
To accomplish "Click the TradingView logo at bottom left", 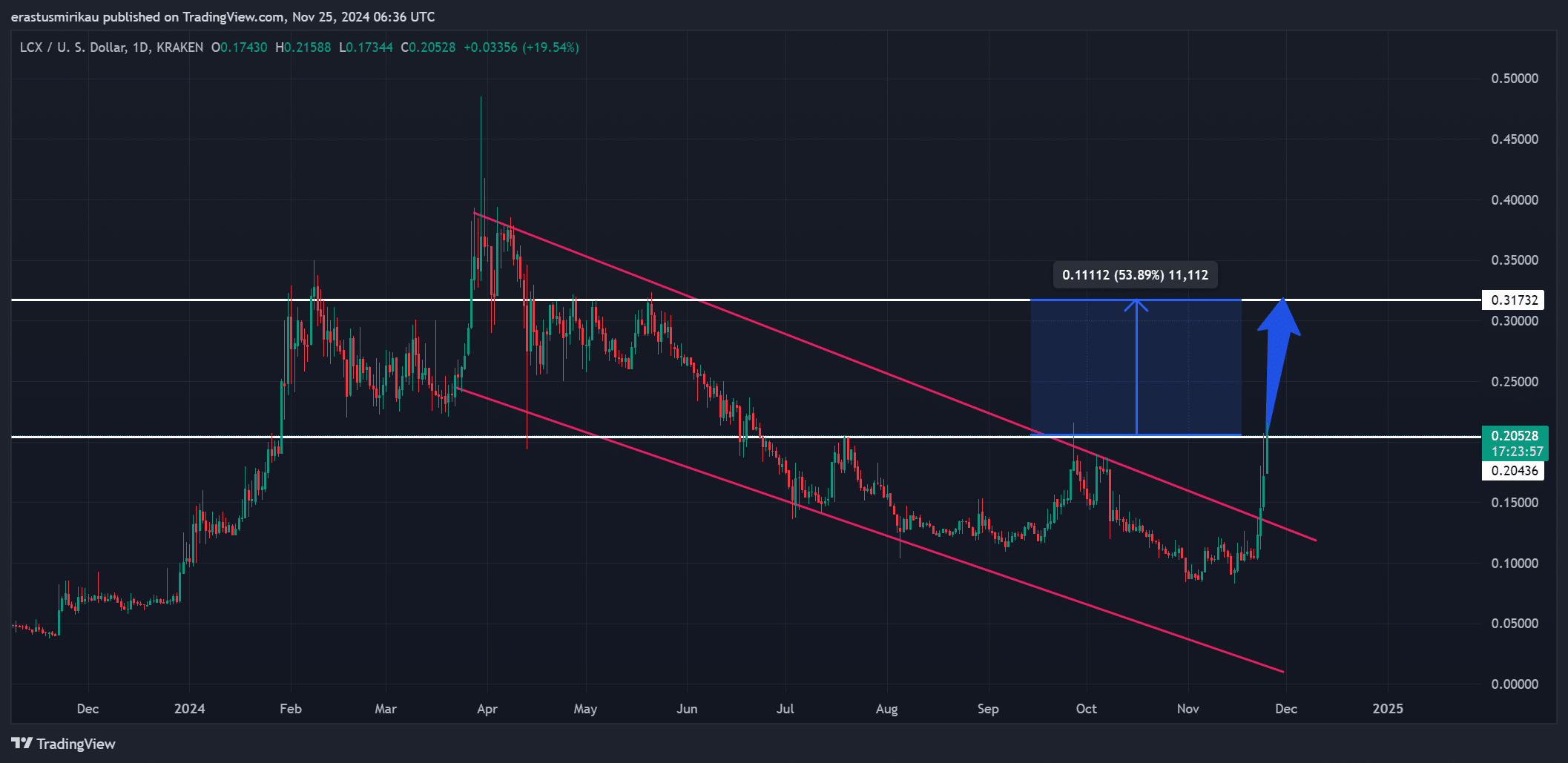I will click(x=64, y=744).
